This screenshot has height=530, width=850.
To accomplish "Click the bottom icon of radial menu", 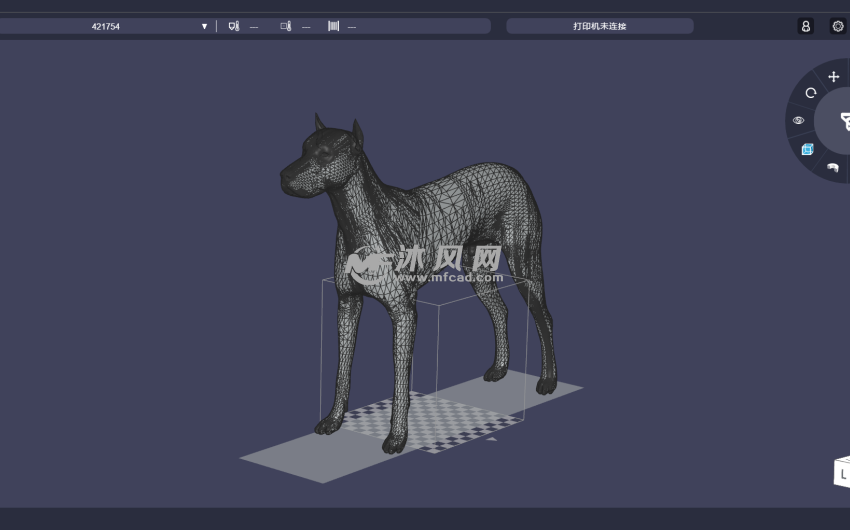I will [x=832, y=167].
